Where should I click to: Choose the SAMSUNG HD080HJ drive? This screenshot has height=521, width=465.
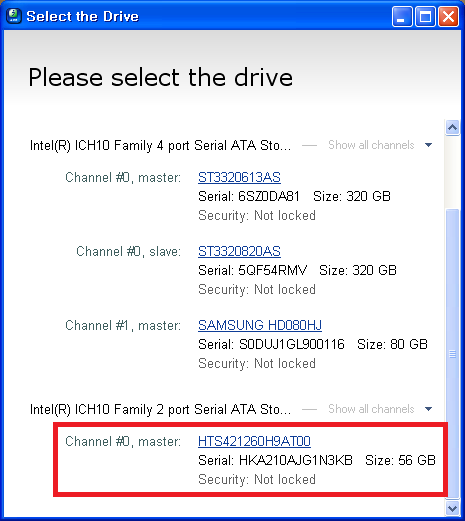click(260, 325)
